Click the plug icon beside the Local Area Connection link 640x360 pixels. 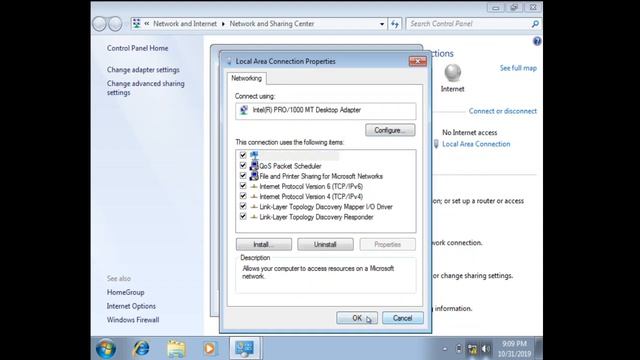[436, 144]
